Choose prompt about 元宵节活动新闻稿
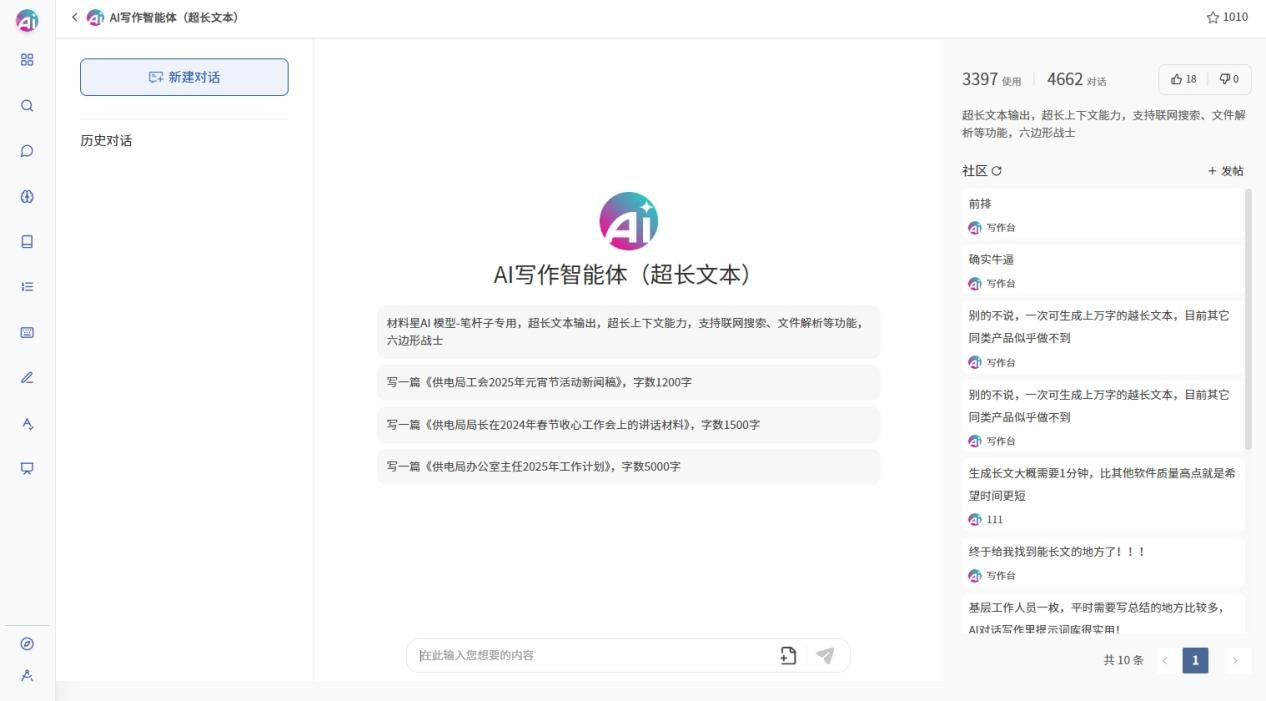Screen dimensions: 1266x701 [x=628, y=382]
